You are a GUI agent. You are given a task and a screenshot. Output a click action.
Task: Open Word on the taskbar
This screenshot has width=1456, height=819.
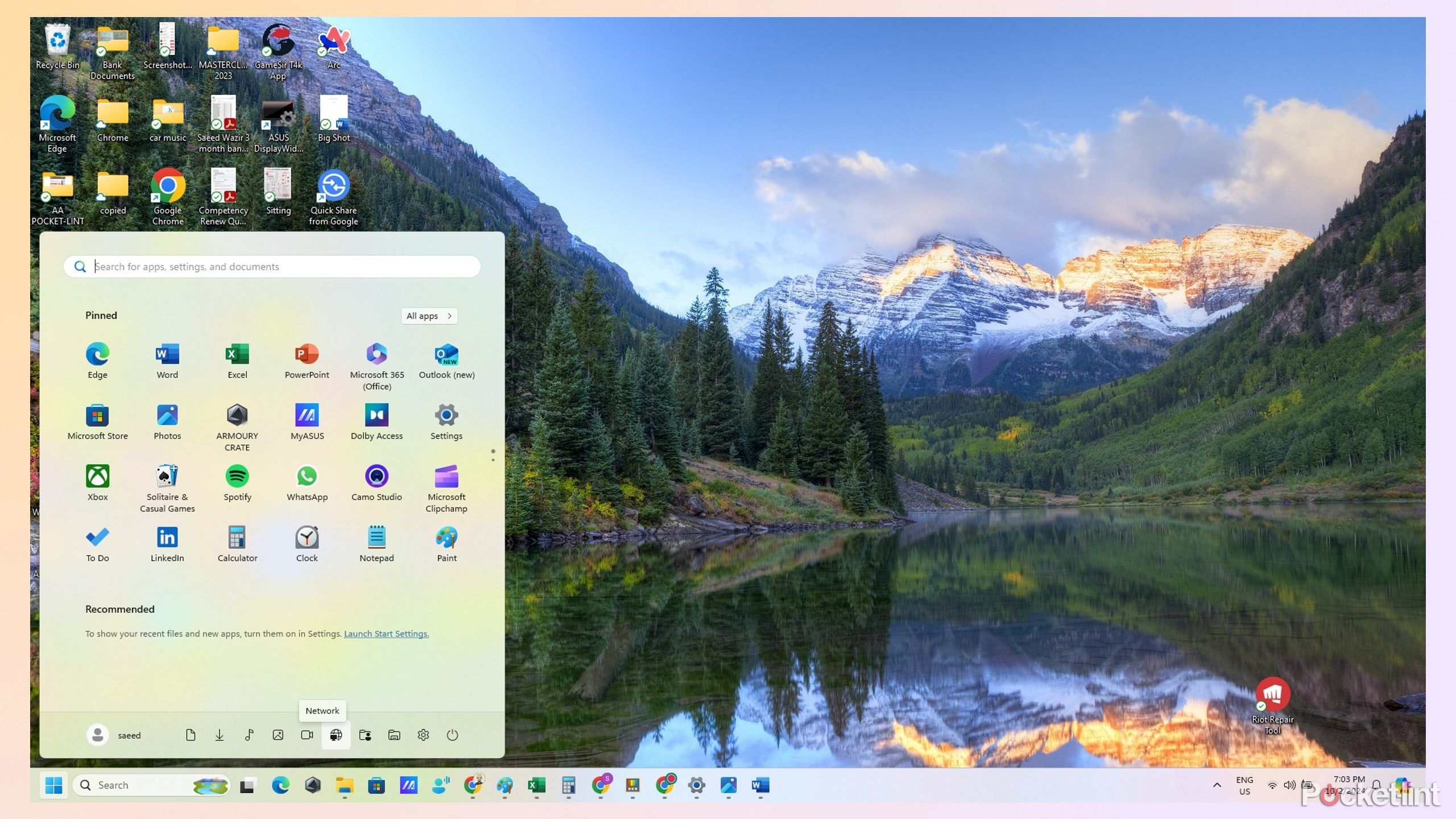click(760, 785)
